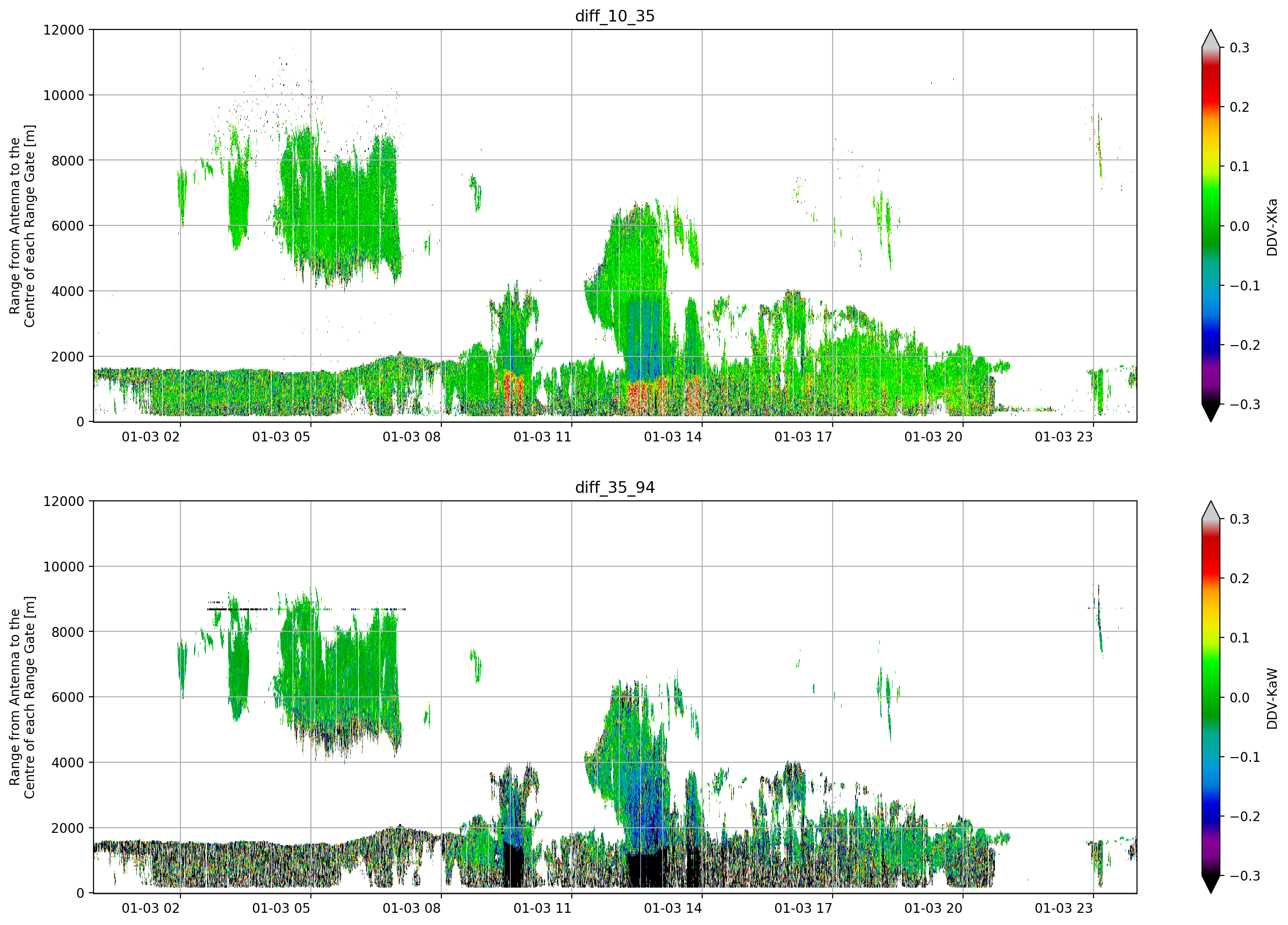Viewport: 1288px width, 925px height.
Task: Click the 01-03 17 x-tick under diff_35_94
Action: coord(803,908)
